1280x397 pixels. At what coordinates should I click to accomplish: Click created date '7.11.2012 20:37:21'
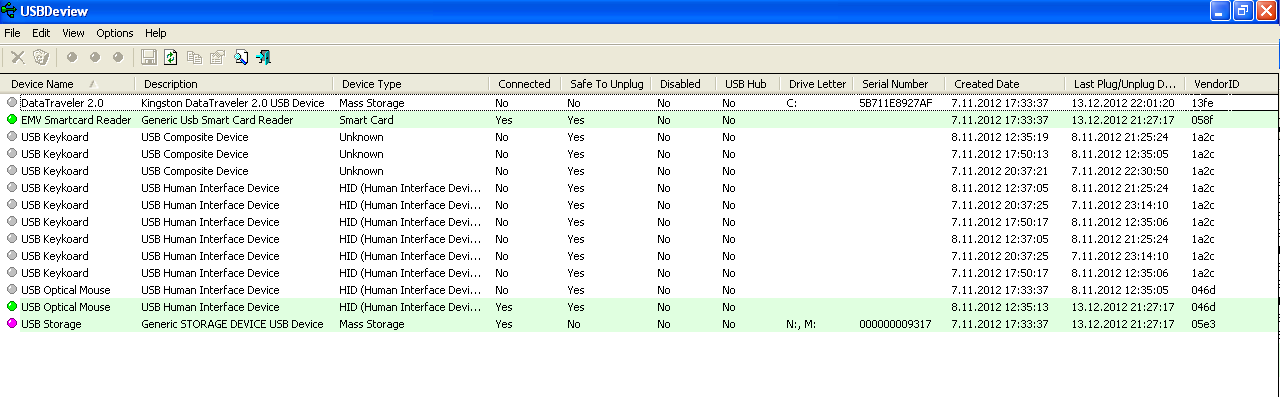(1000, 170)
